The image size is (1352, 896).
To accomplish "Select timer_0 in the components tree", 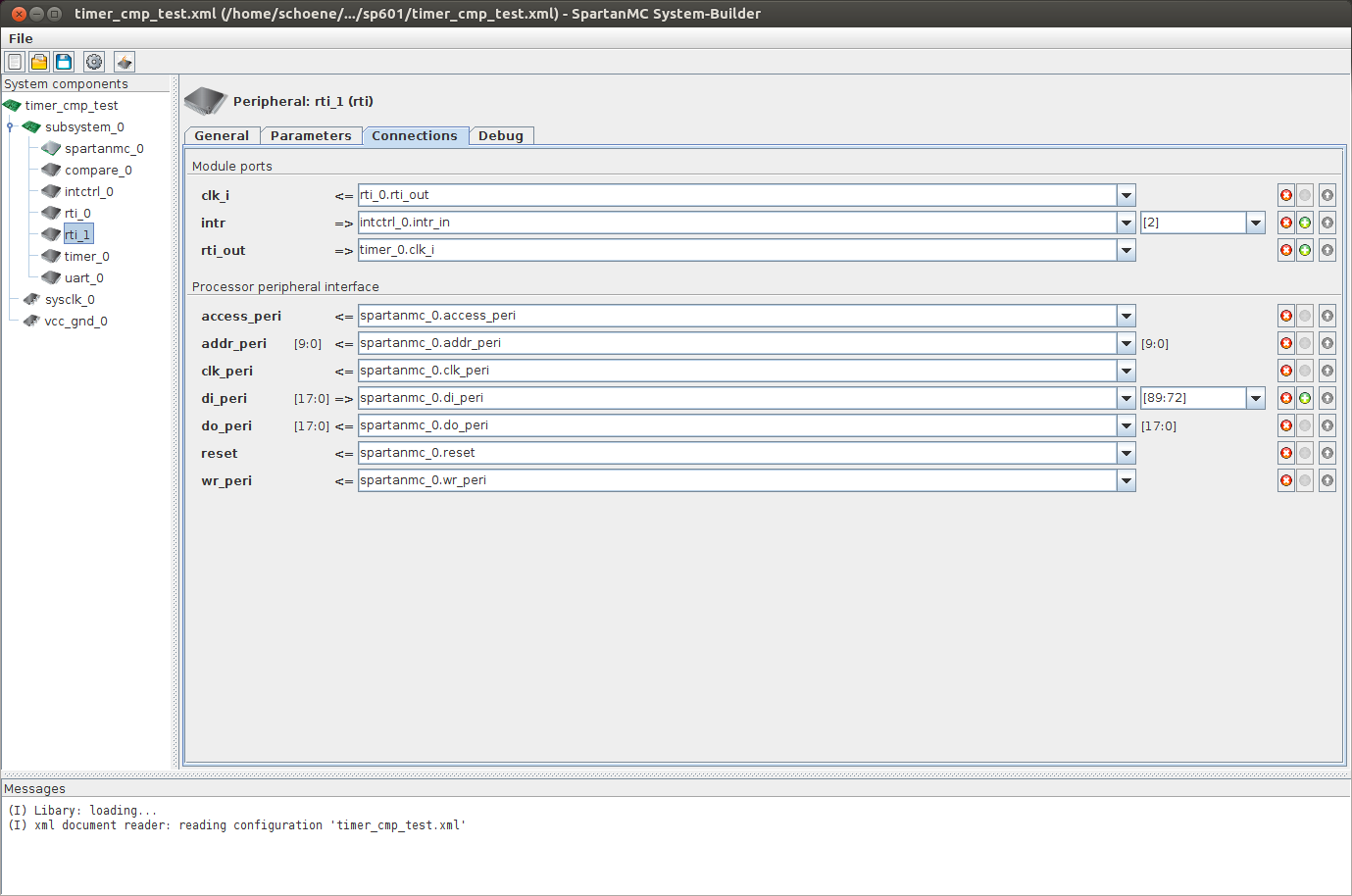I will [x=87, y=256].
